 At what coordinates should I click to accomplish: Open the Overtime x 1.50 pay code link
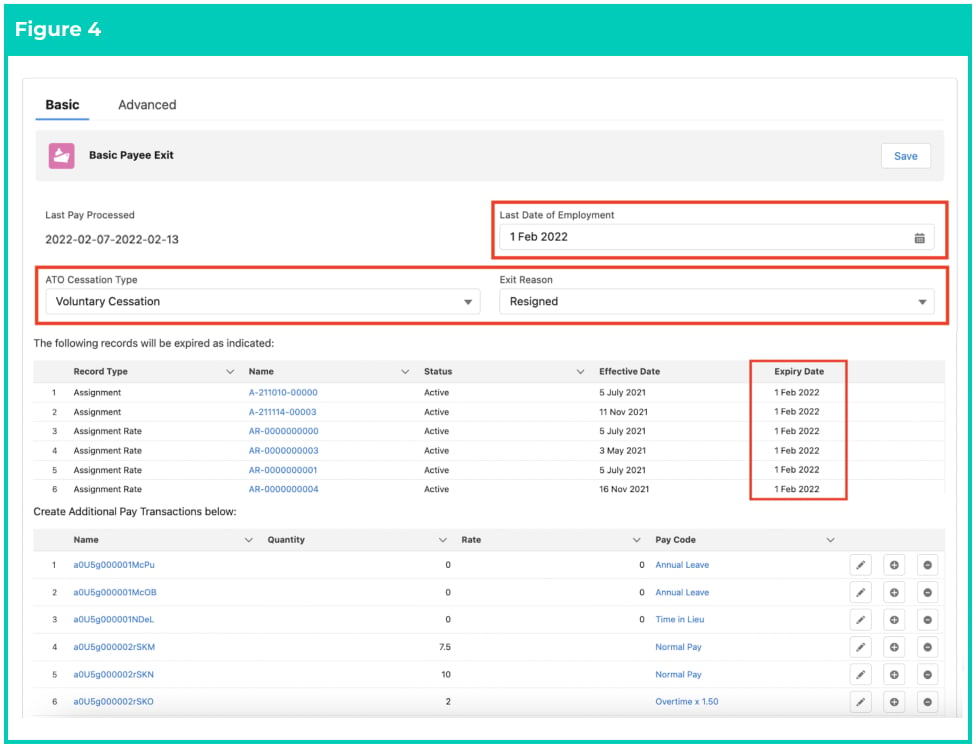point(687,702)
